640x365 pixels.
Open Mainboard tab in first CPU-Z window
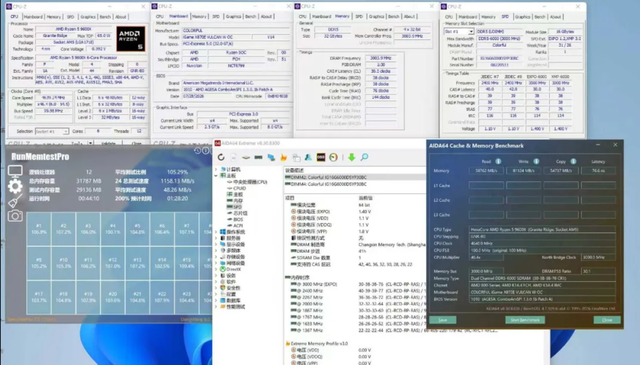tap(33, 17)
